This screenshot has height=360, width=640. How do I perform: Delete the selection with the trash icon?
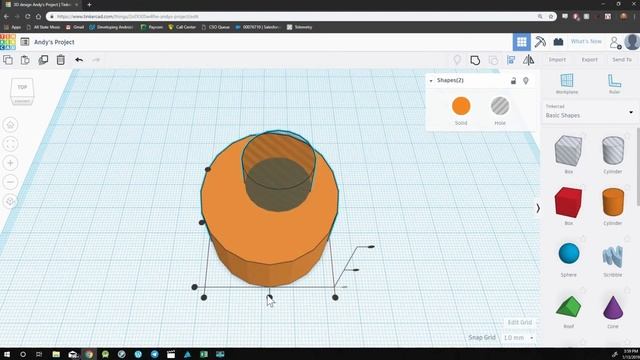[60, 60]
